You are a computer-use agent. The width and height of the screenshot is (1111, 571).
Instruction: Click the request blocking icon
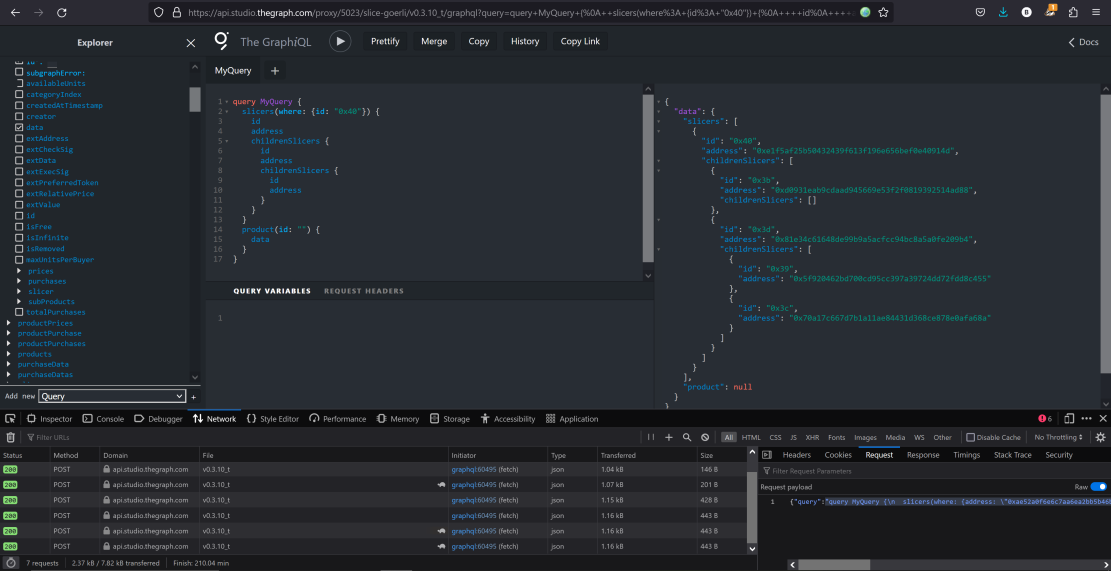(705, 437)
